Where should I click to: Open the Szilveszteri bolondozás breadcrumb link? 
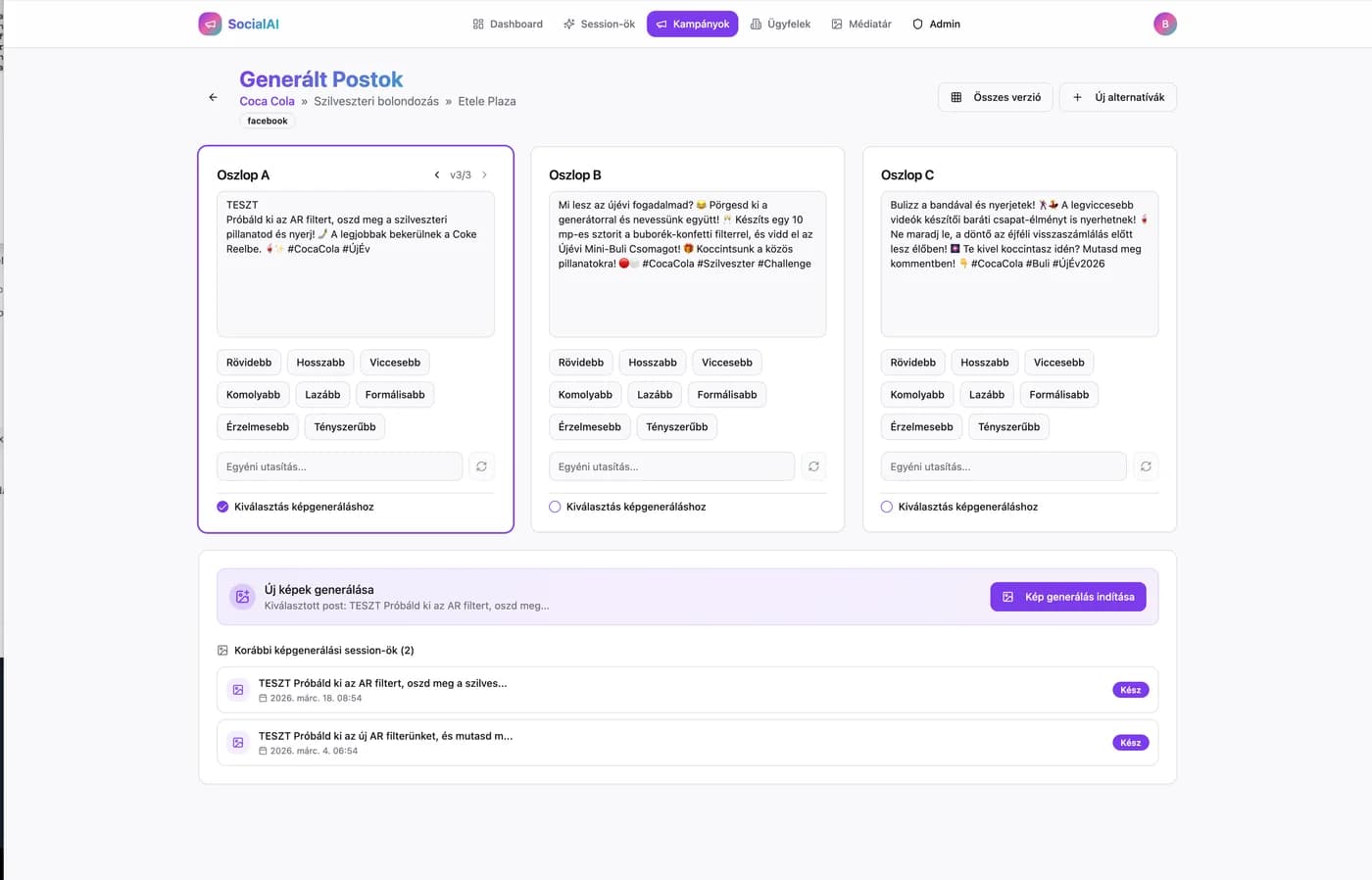[376, 101]
